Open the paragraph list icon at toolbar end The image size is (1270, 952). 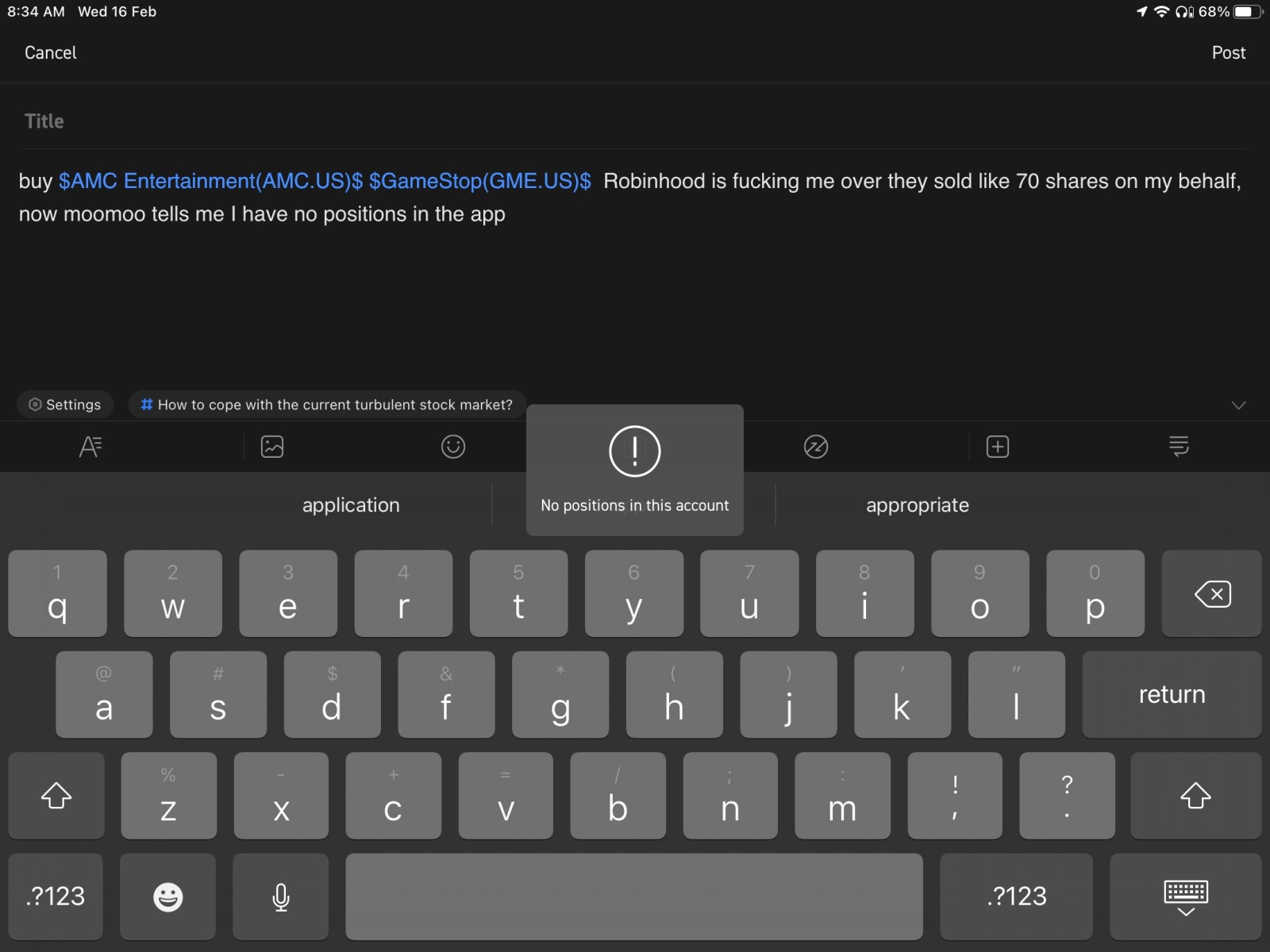click(x=1179, y=446)
